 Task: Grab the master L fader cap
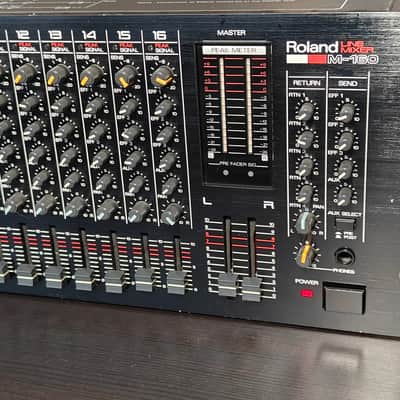[x=228, y=285]
